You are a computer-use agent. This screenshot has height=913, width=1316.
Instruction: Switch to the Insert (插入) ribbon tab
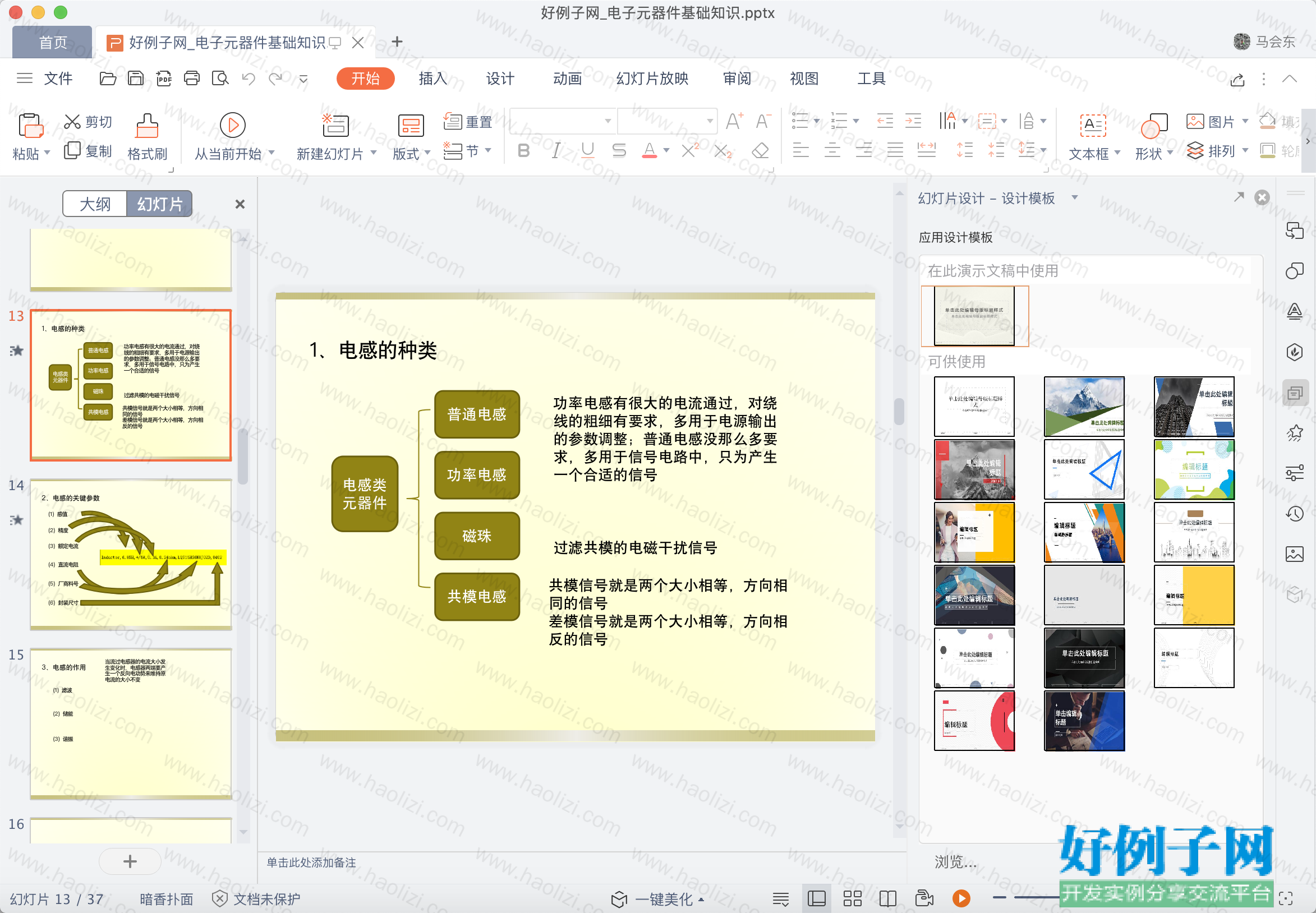pyautogui.click(x=432, y=79)
